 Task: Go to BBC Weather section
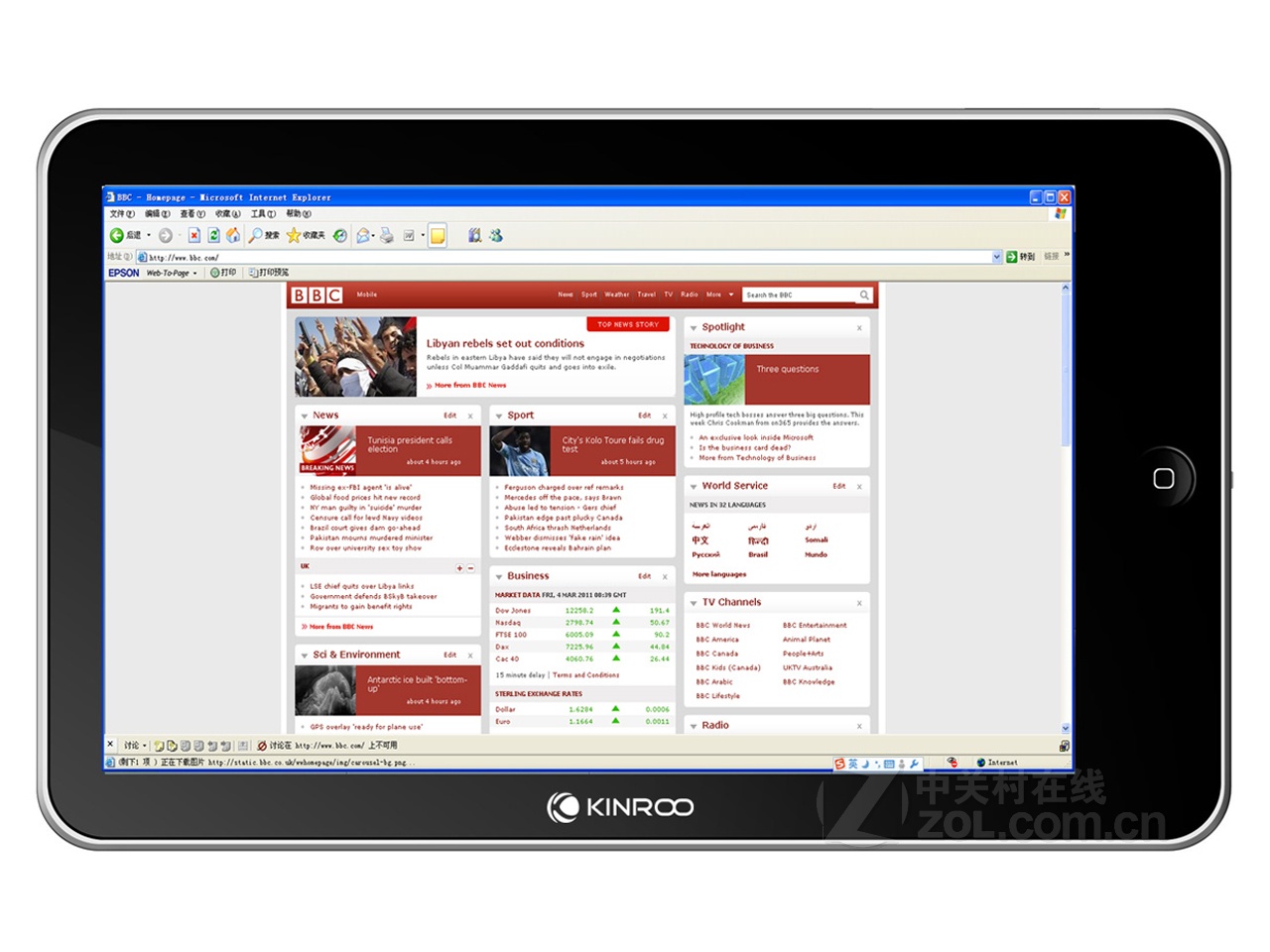pyautogui.click(x=617, y=295)
